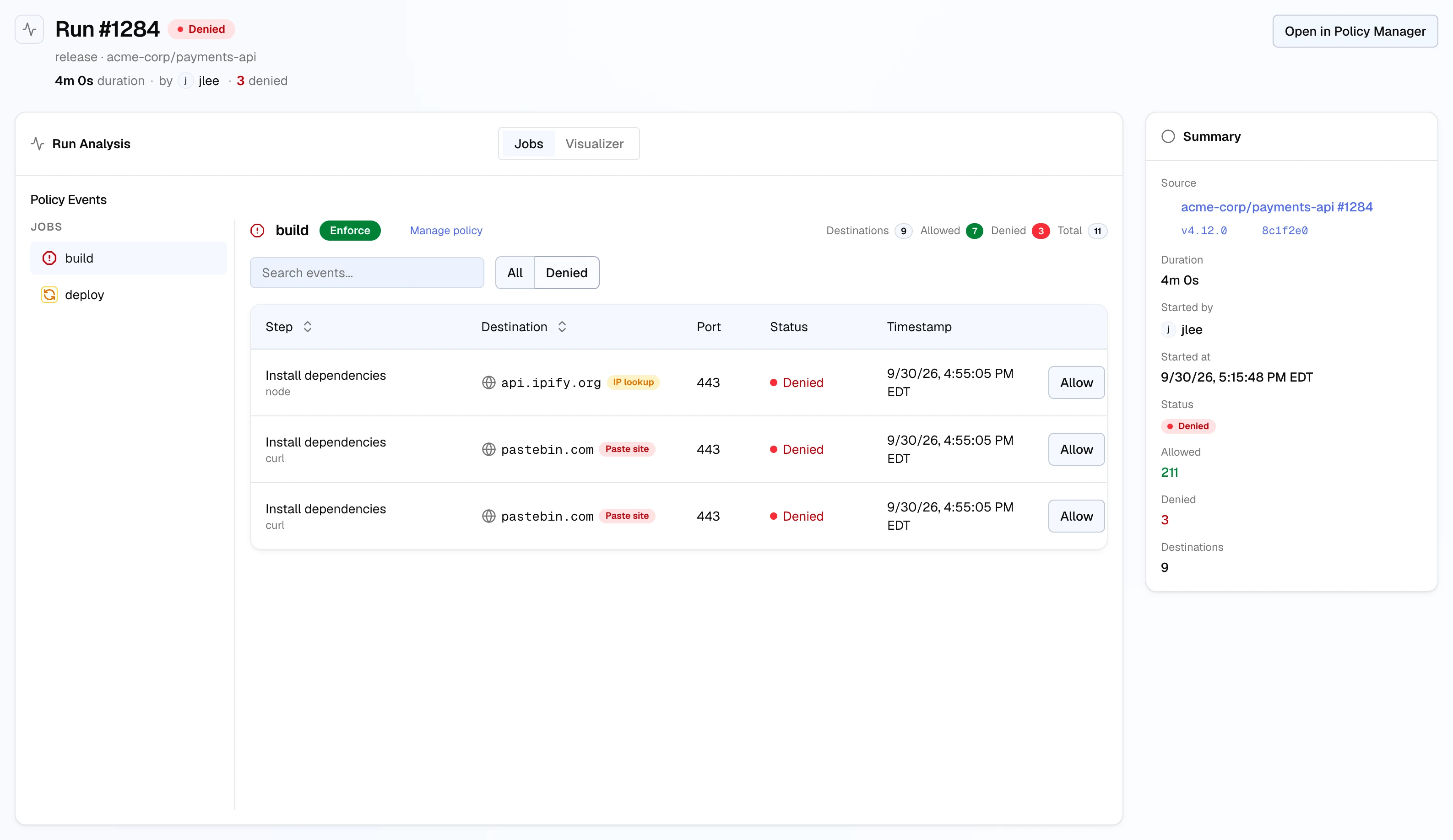Select the Denied events filter
Image resolution: width=1453 pixels, height=840 pixels.
point(567,273)
